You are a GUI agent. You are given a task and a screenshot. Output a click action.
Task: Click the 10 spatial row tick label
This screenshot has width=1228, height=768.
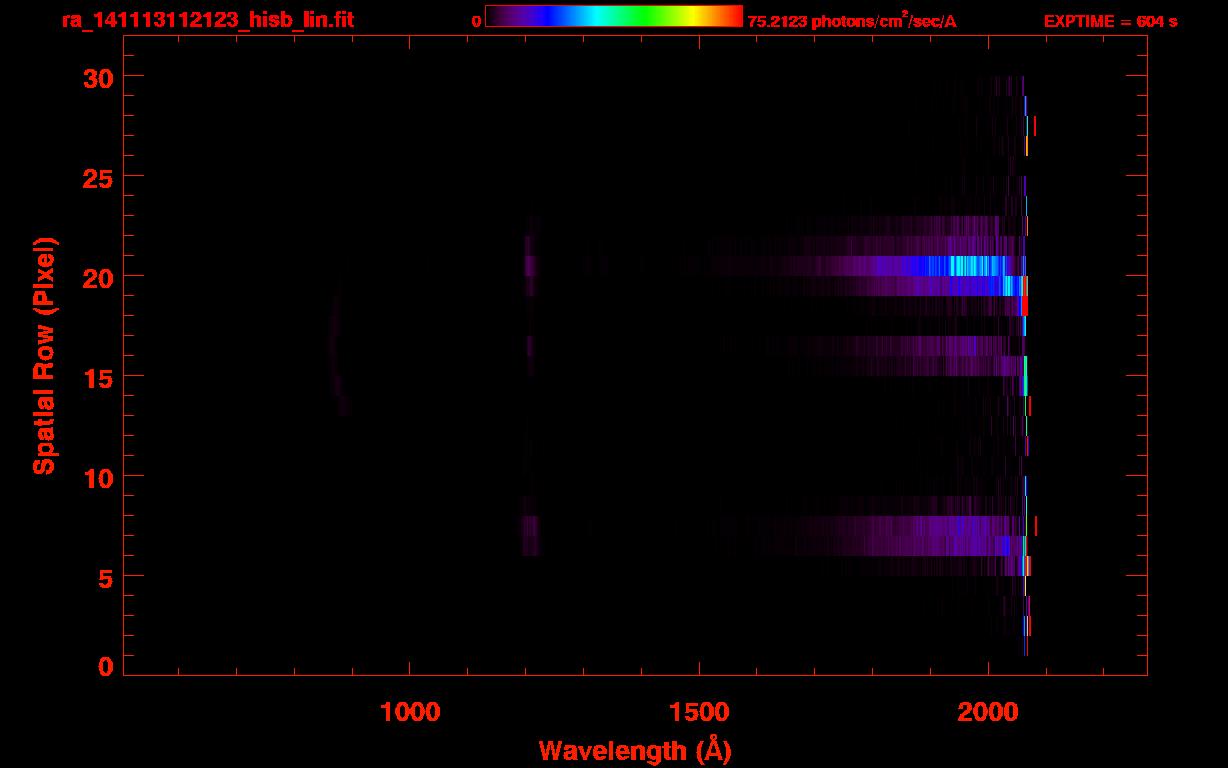(x=99, y=477)
